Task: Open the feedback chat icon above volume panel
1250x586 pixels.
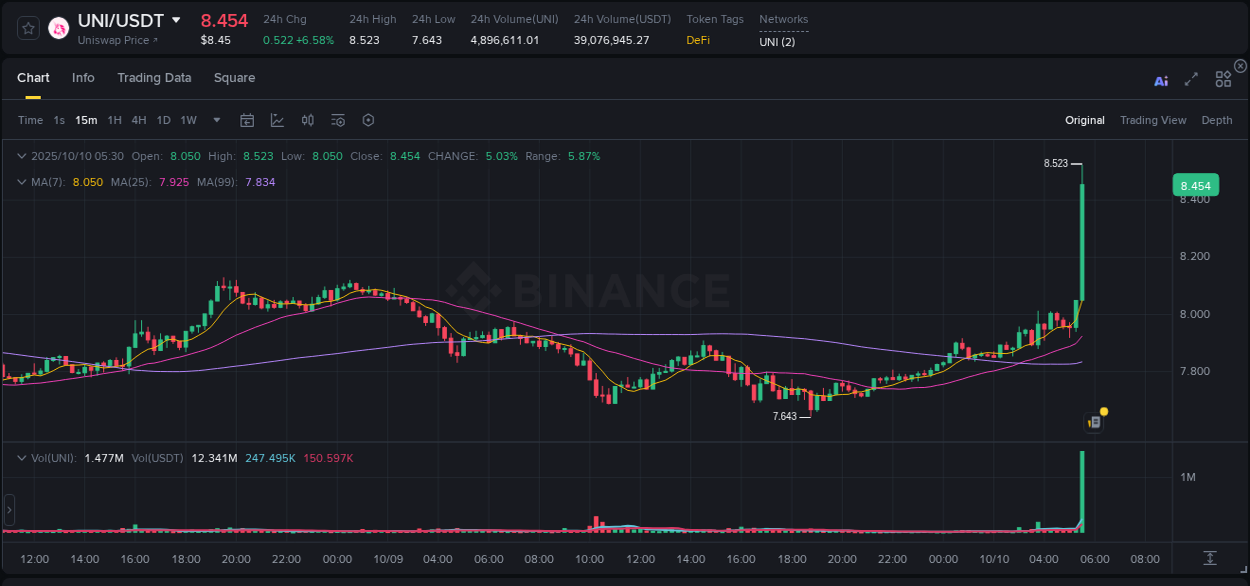Action: coord(1093,421)
